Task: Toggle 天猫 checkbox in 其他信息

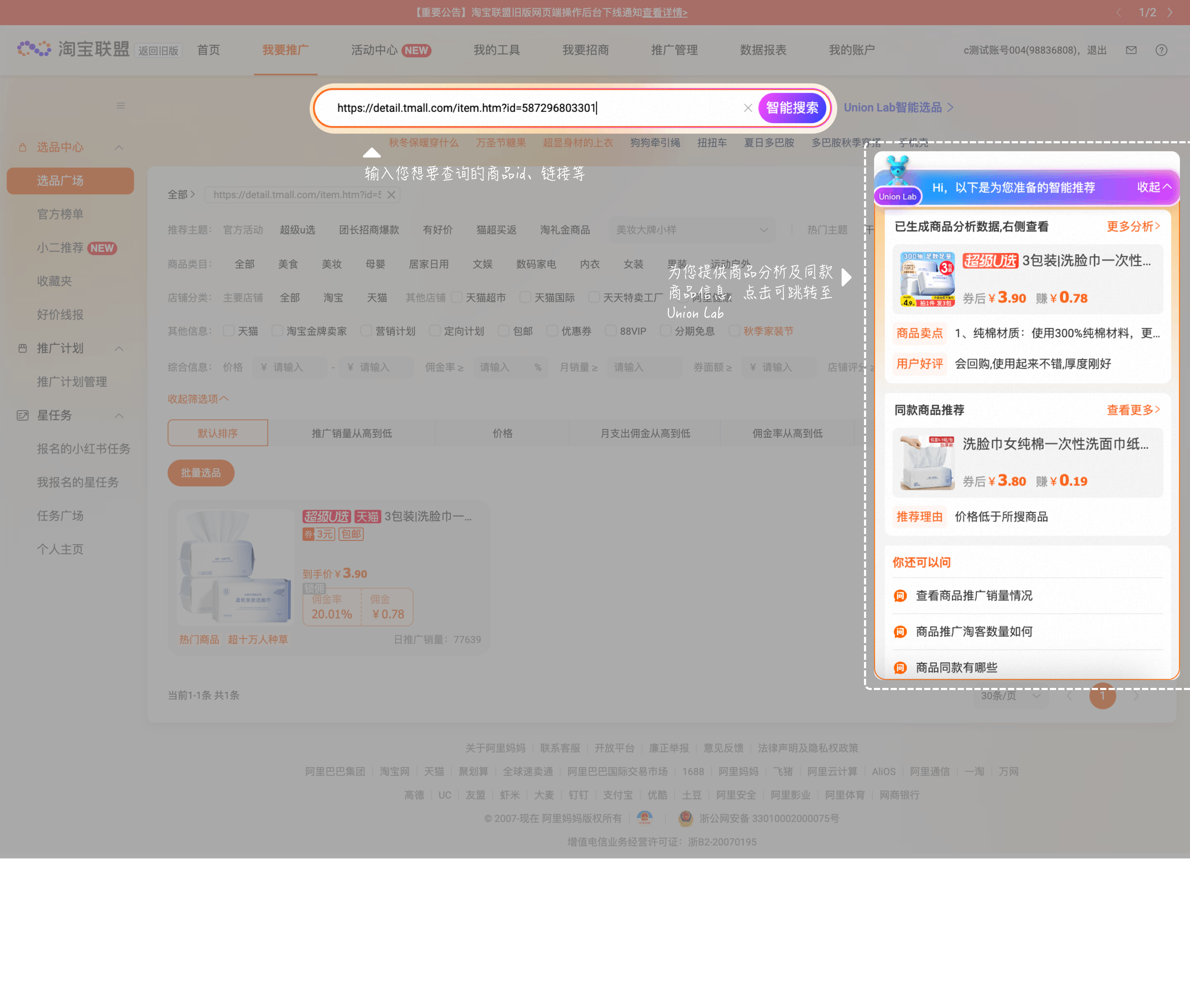Action: point(229,330)
